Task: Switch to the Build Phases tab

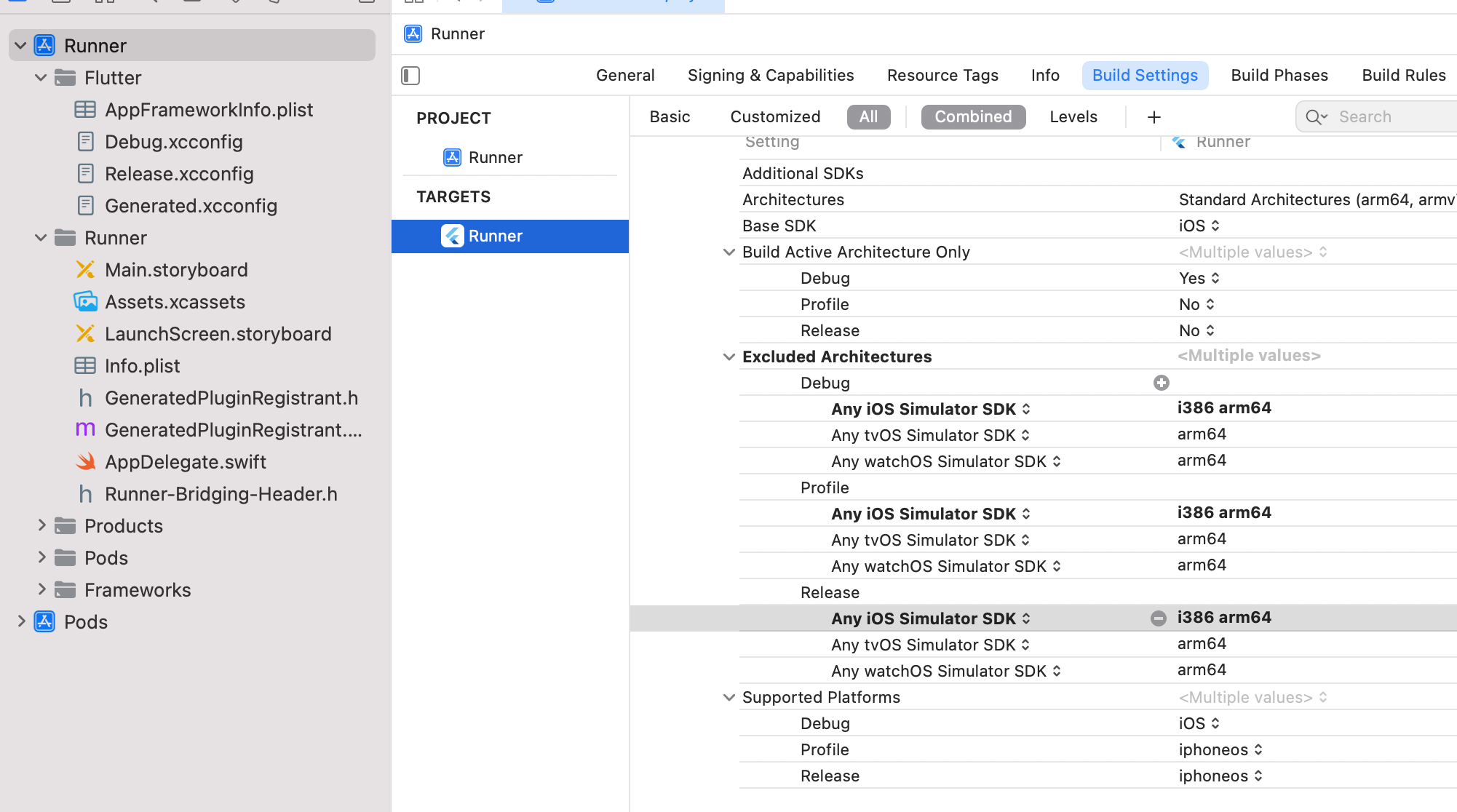Action: (1279, 75)
